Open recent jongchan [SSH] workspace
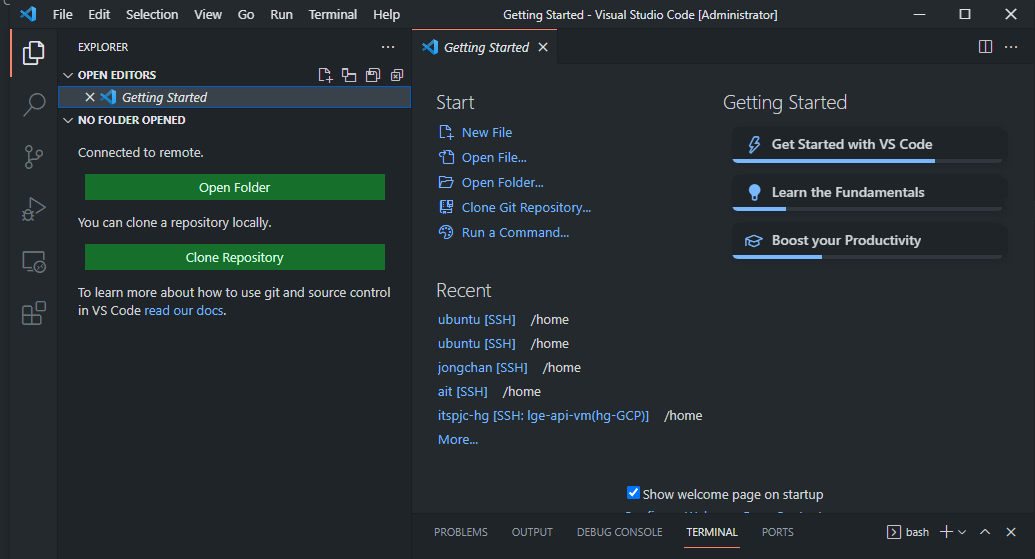Image resolution: width=1035 pixels, height=559 pixels. [483, 368]
